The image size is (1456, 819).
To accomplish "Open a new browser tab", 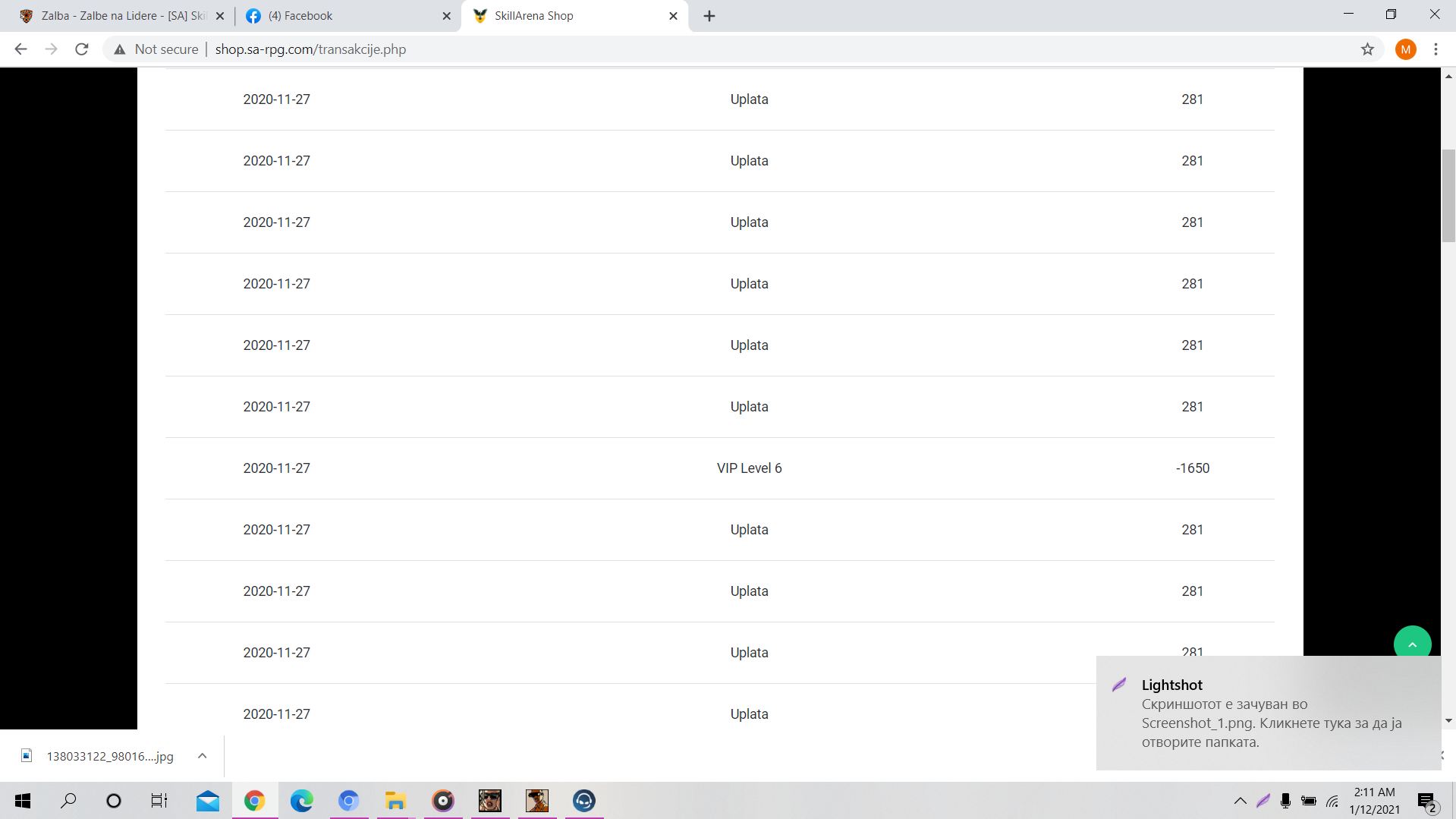I will pyautogui.click(x=709, y=16).
